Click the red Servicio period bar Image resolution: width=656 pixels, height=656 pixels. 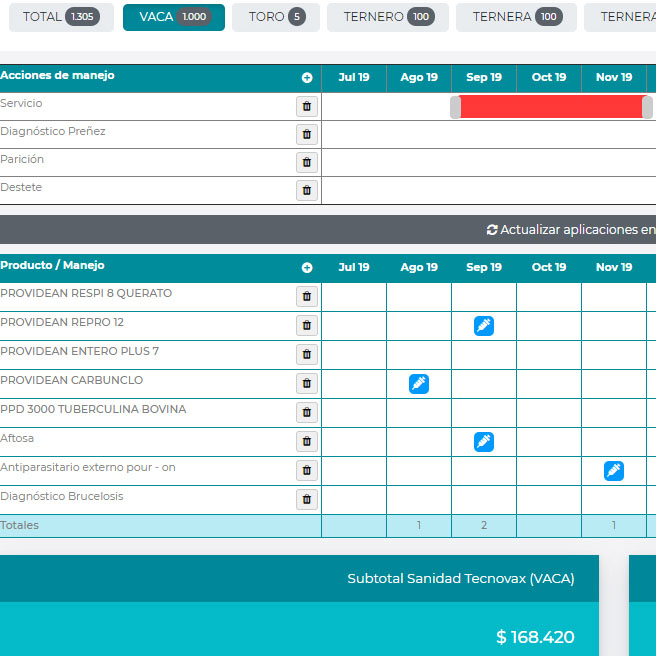coord(551,107)
